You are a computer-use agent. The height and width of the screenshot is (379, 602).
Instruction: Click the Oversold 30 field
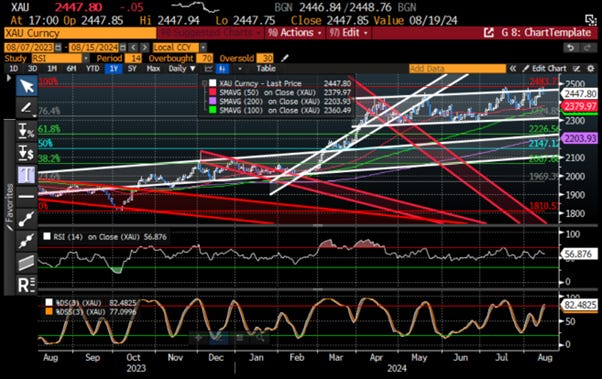pos(265,58)
